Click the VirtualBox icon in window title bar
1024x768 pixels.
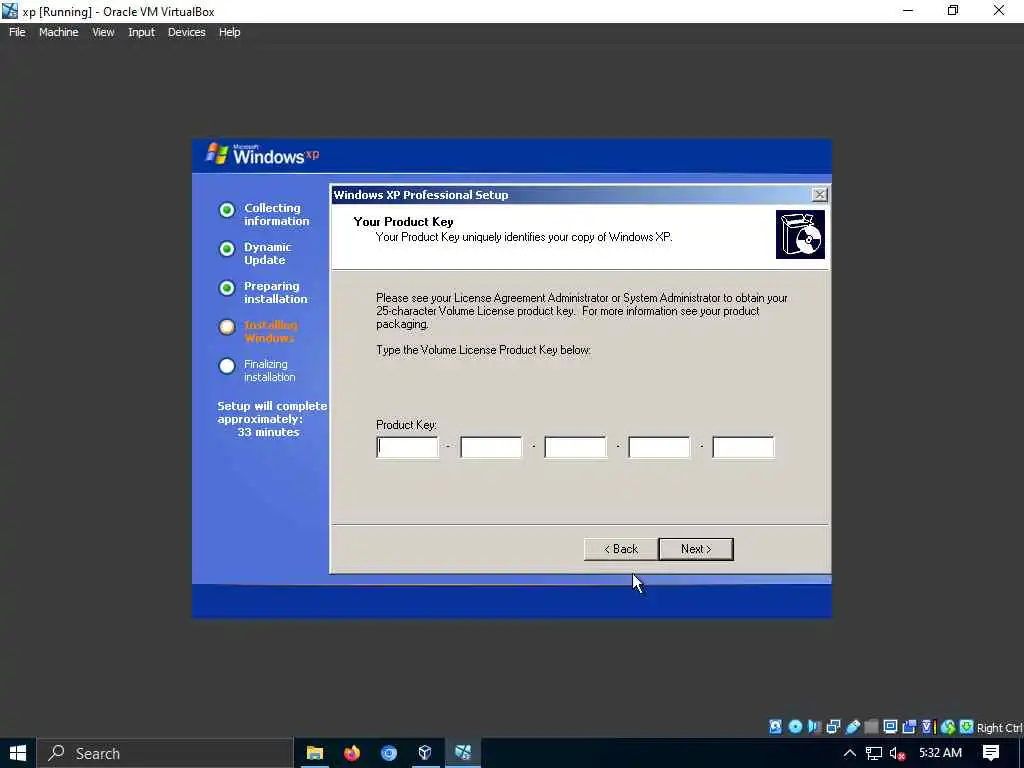coord(10,11)
